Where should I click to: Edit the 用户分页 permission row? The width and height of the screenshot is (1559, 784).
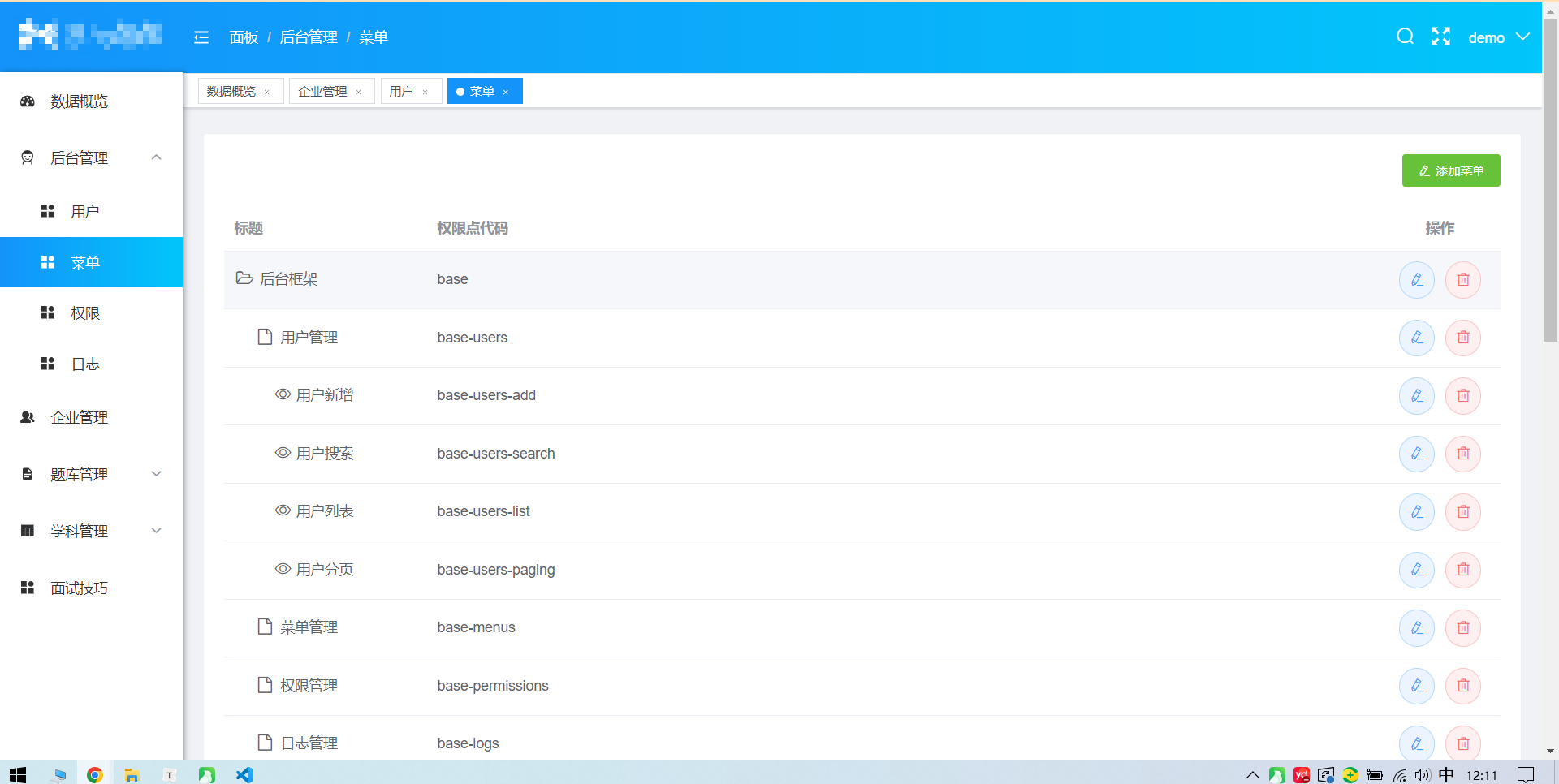(1417, 570)
